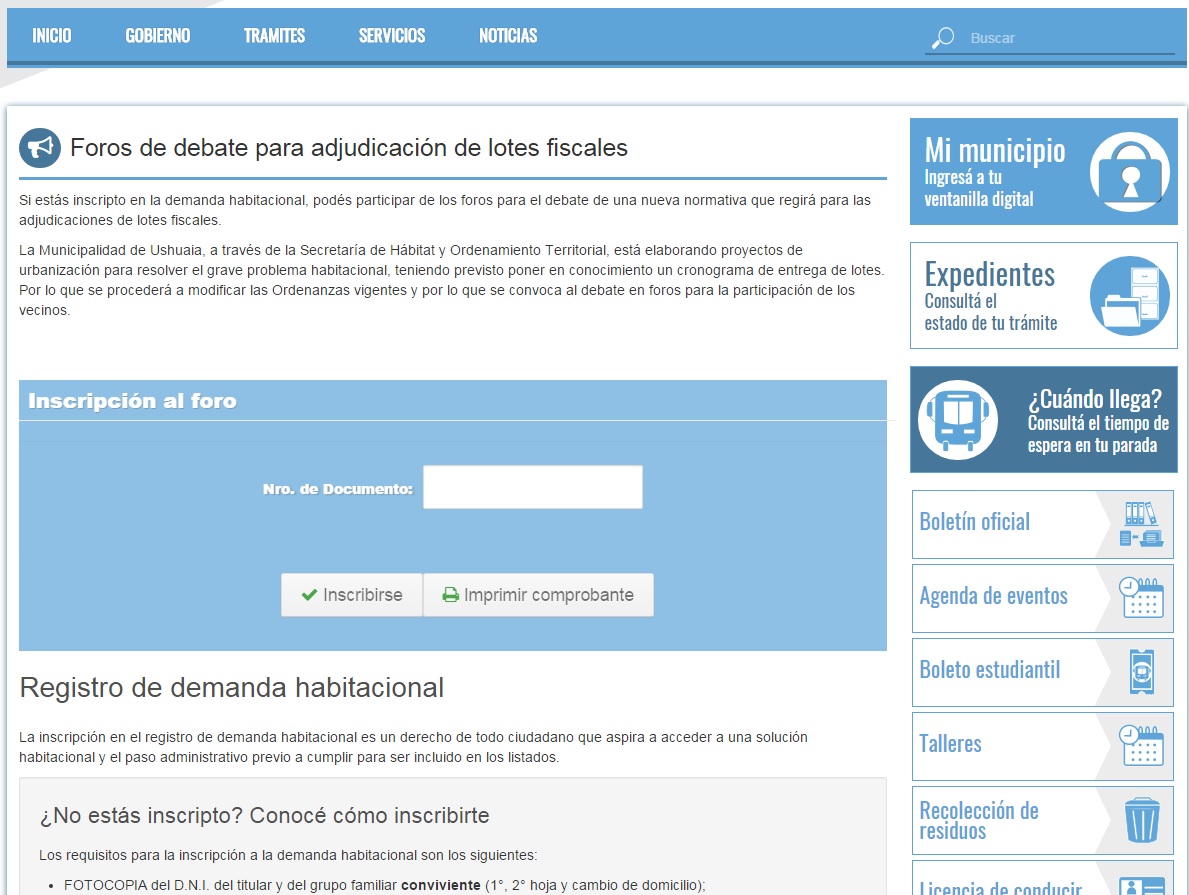This screenshot has width=1189, height=895.
Task: Open the INICIO menu item
Action: click(52, 36)
